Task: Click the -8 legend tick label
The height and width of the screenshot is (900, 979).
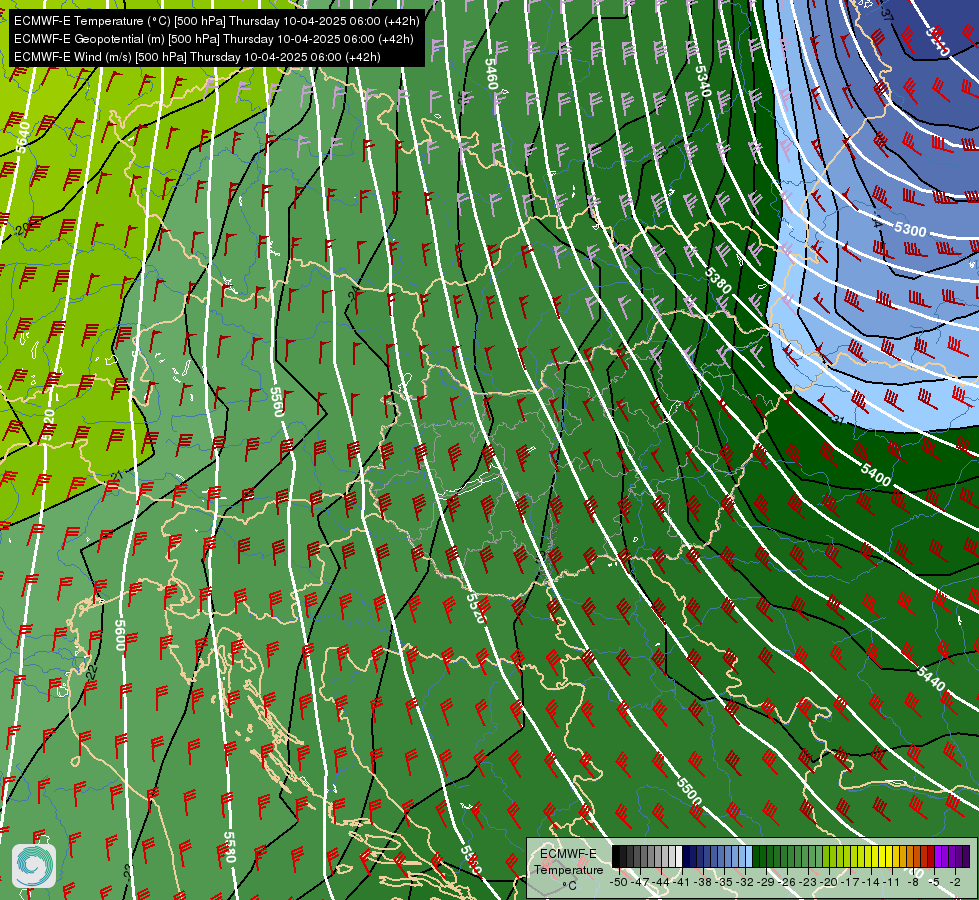Action: click(x=913, y=882)
